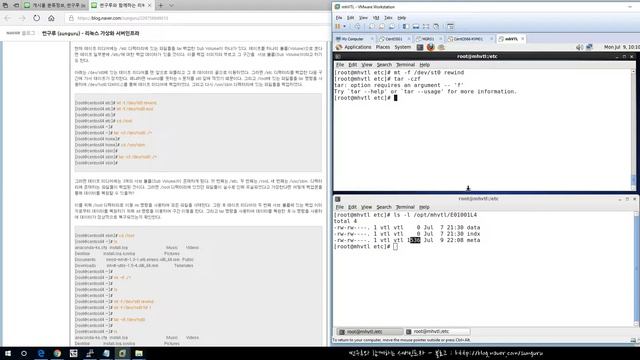Select first root@mhvtl:/etc taskbar window button
This screenshot has height=360, width=640.
coord(369,331)
